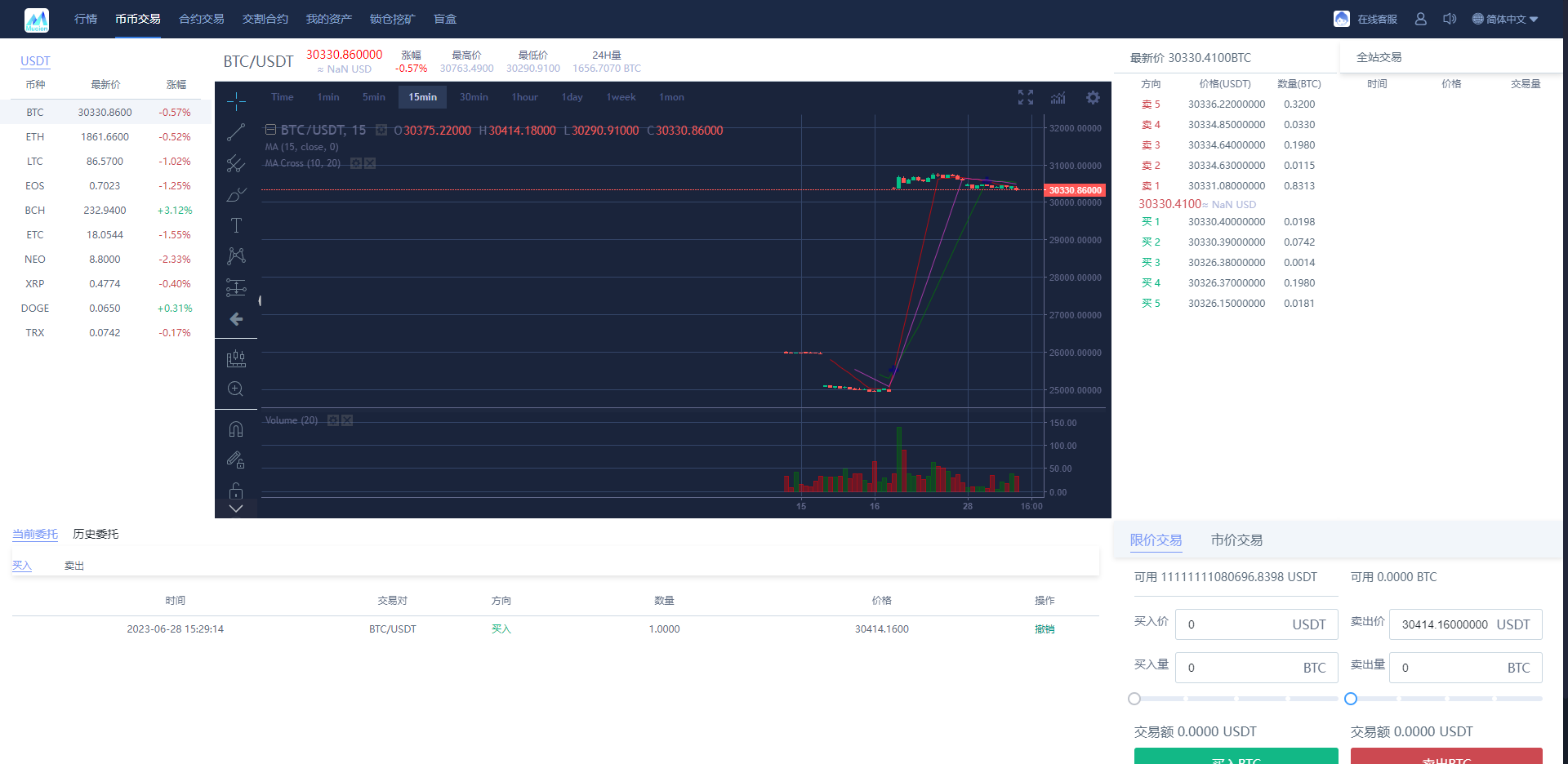Select the candlestick measure tool
Screen dimensions: 1568x764
[x=236, y=358]
